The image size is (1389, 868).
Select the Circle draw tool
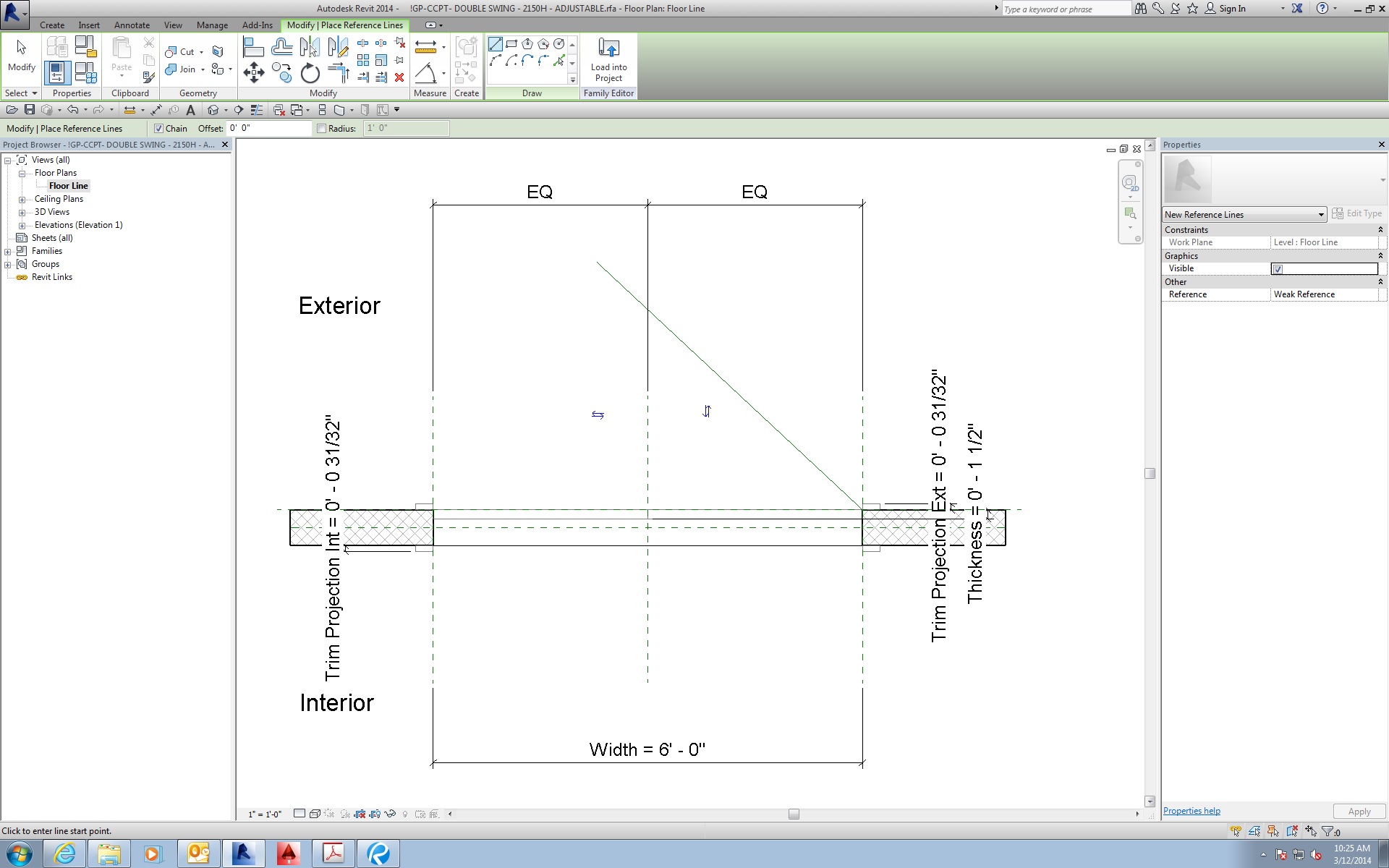pos(558,44)
